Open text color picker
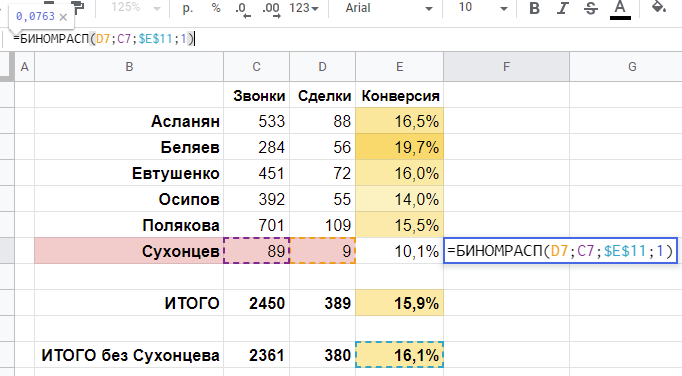Viewport: 682px width, 376px height. click(x=620, y=9)
